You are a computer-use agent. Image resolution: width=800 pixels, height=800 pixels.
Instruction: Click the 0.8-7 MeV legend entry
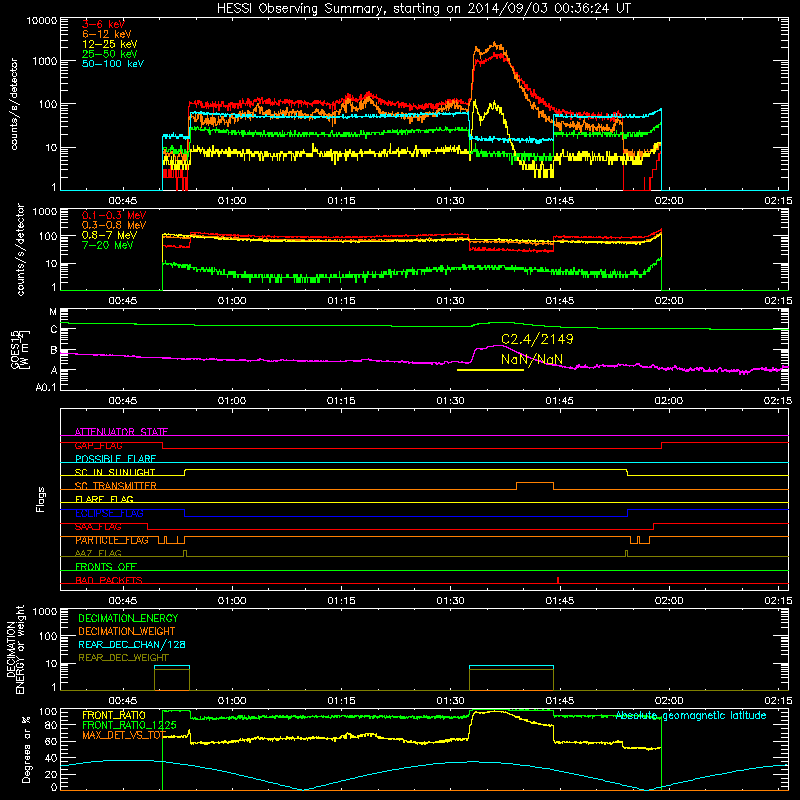click(x=109, y=235)
